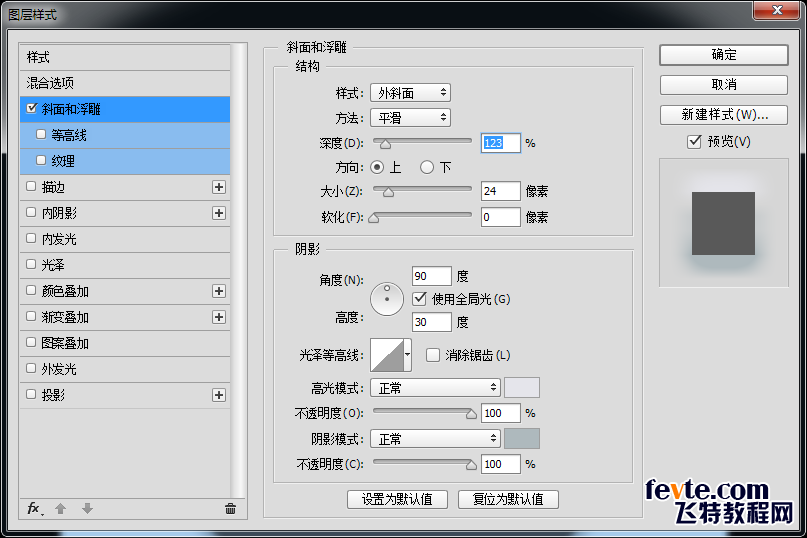
Task: Toggle the 使用全局光 checkbox
Action: click(419, 299)
